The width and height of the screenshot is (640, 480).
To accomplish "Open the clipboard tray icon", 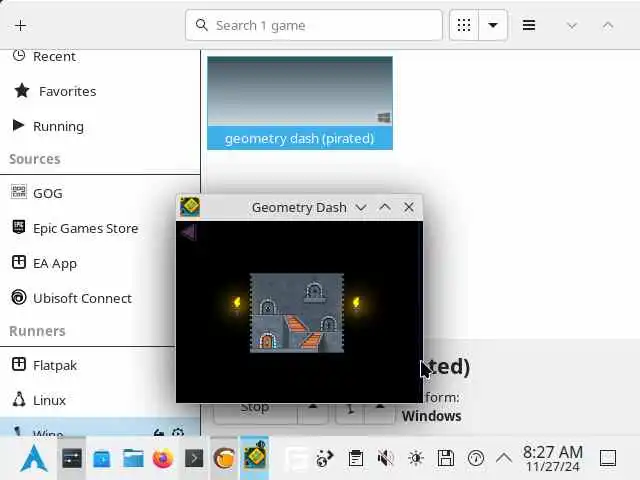I will tap(356, 458).
